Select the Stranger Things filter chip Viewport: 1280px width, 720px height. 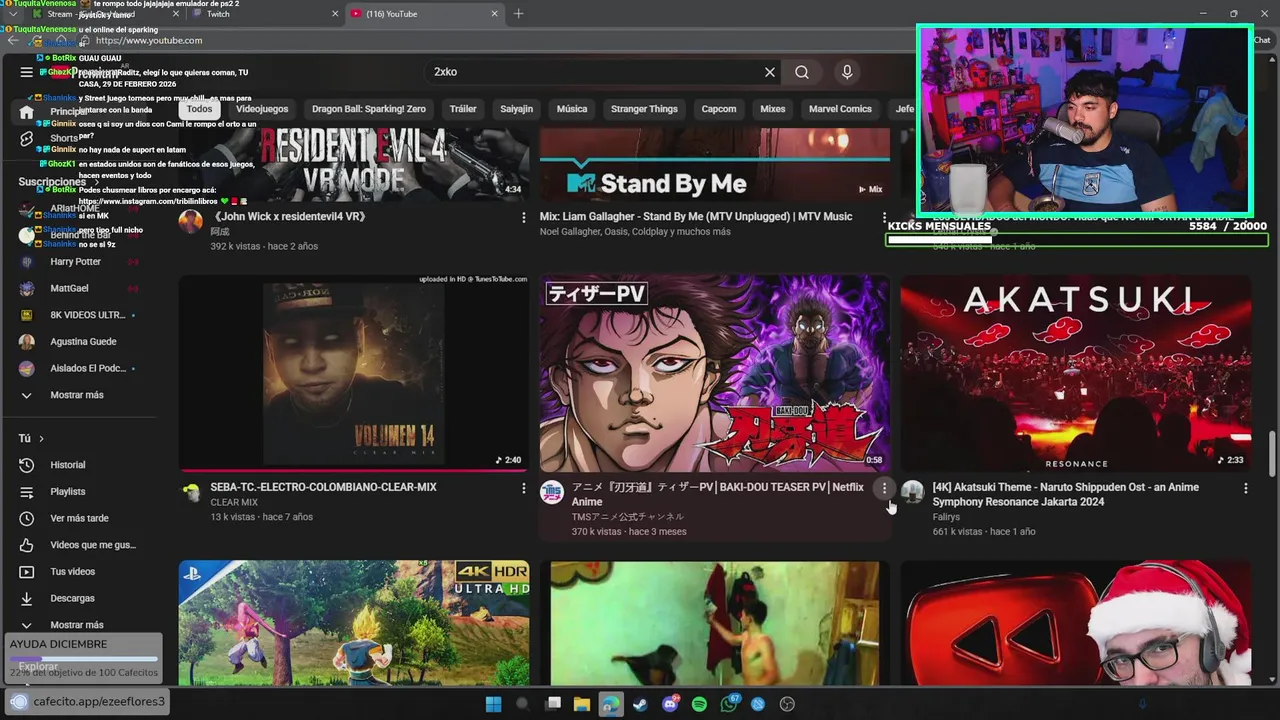(644, 109)
